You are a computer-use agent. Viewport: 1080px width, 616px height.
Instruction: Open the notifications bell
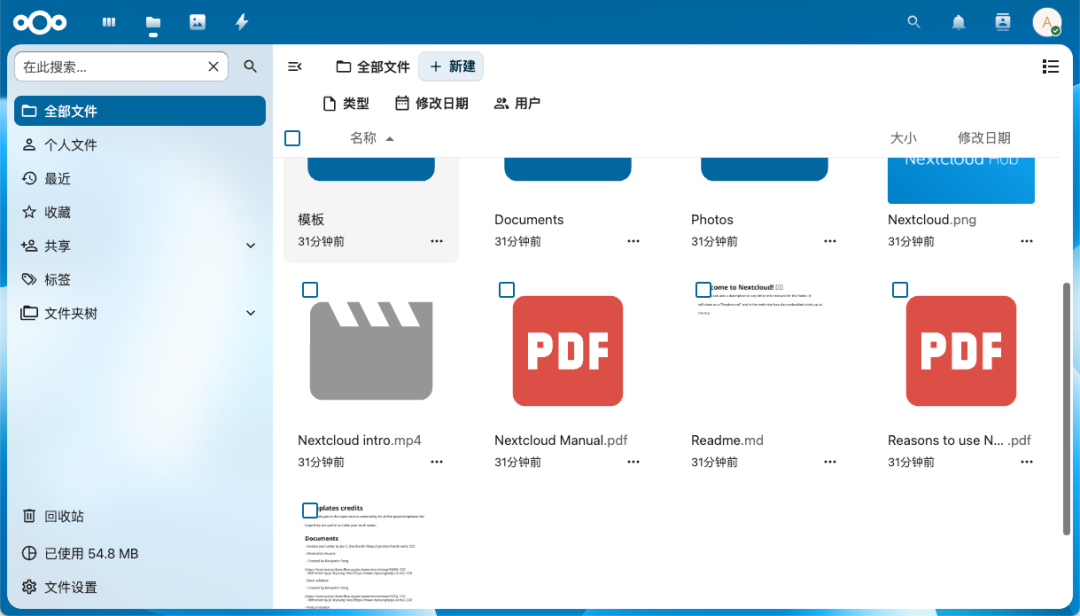957,22
